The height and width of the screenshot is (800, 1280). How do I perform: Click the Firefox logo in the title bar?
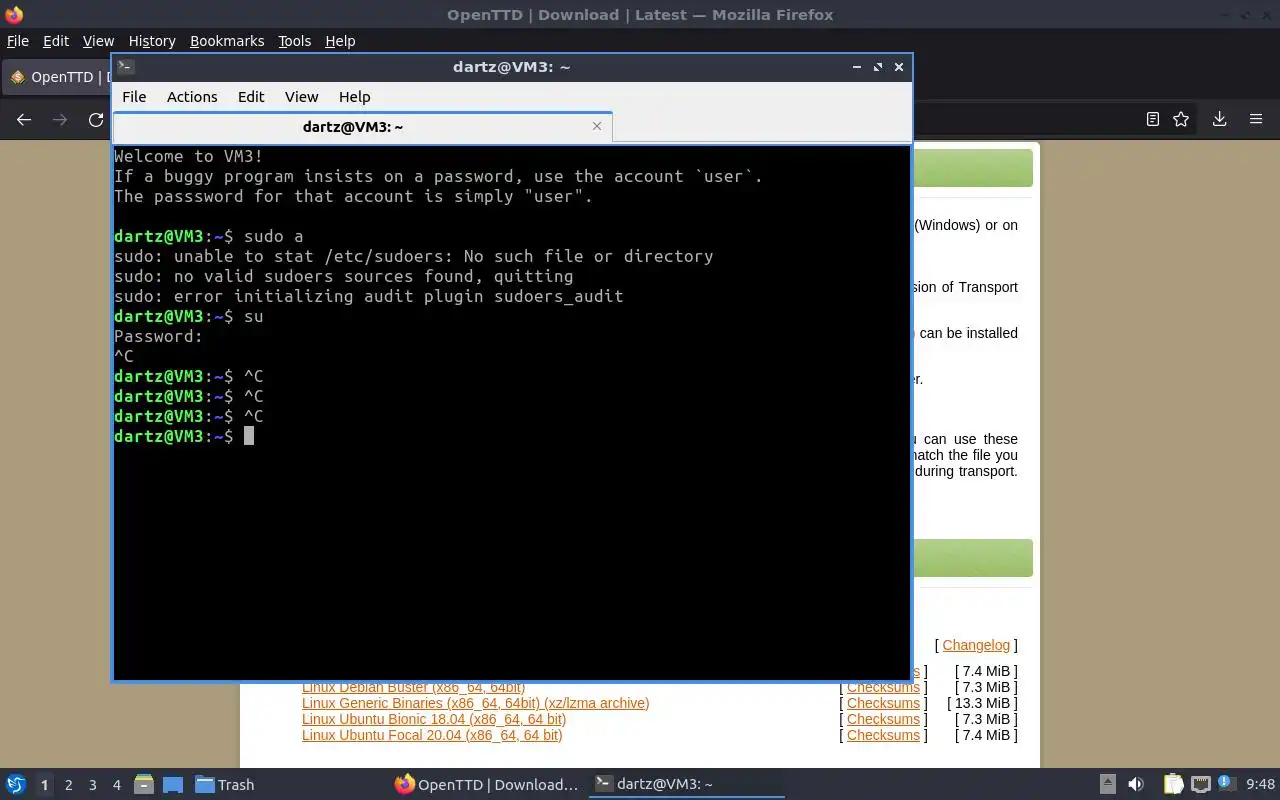pos(14,14)
